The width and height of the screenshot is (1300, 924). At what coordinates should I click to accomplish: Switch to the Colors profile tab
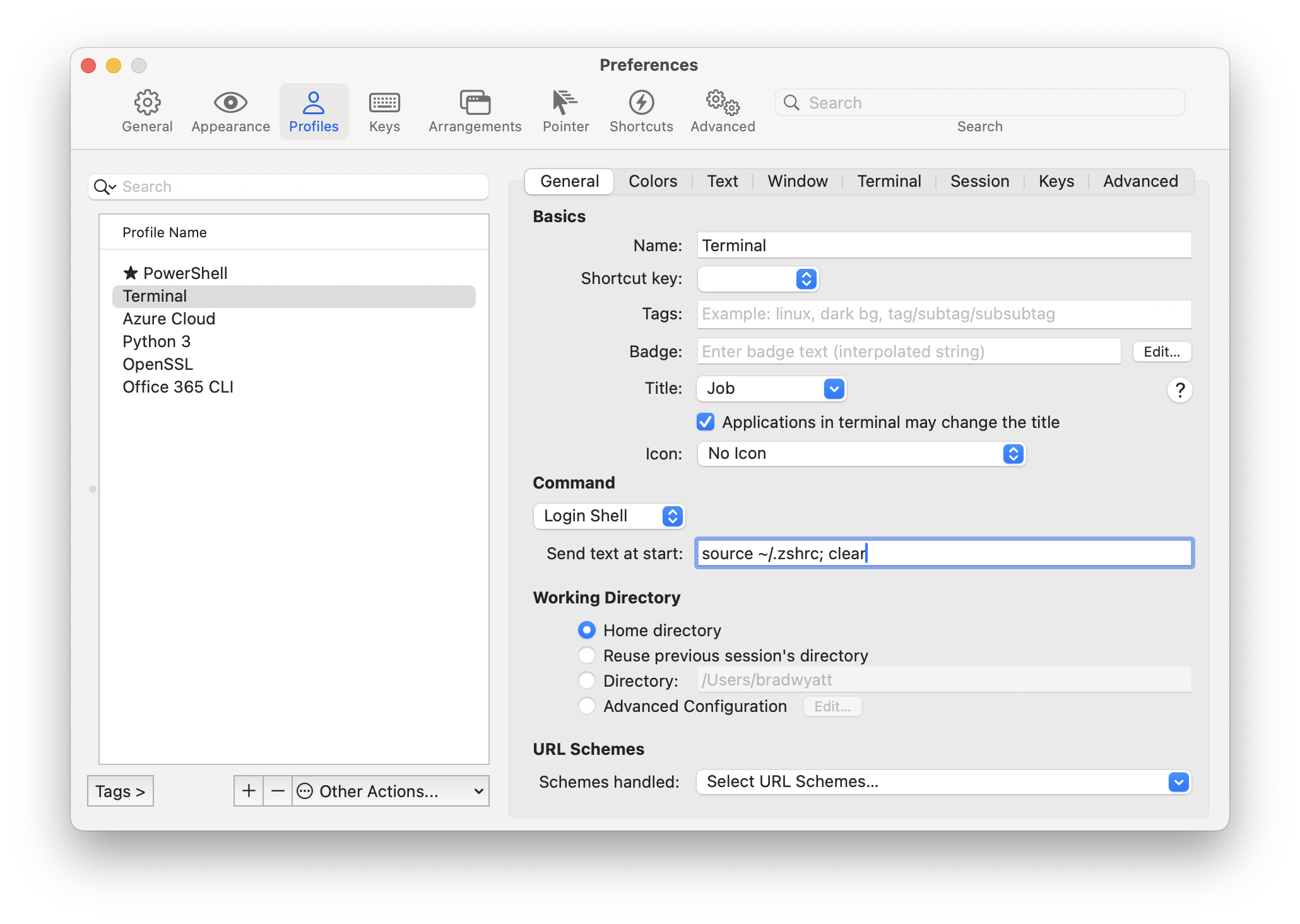click(x=653, y=182)
